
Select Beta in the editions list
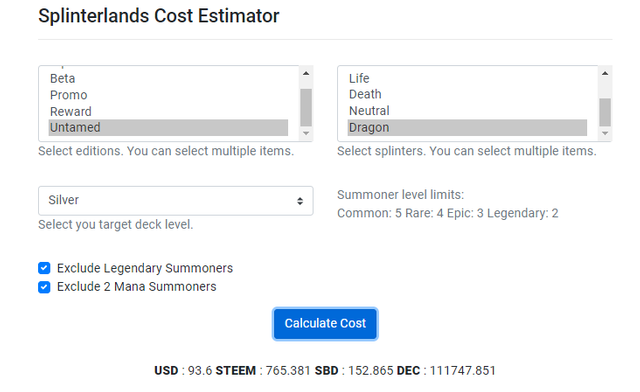click(168, 78)
